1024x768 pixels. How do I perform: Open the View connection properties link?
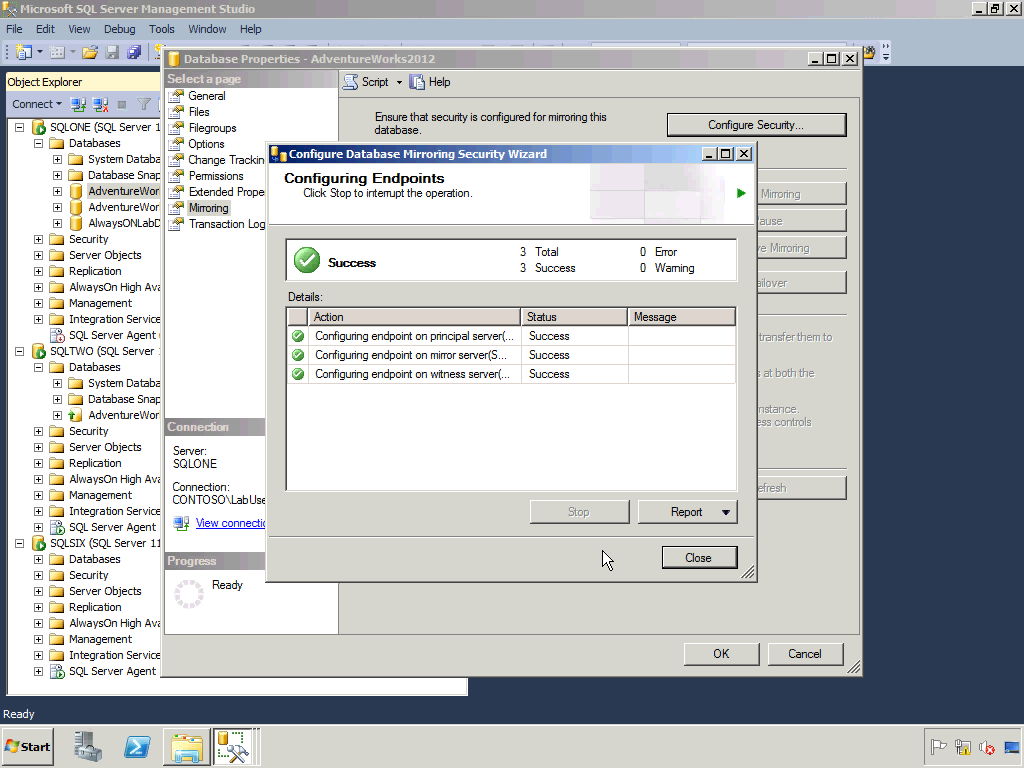point(230,523)
